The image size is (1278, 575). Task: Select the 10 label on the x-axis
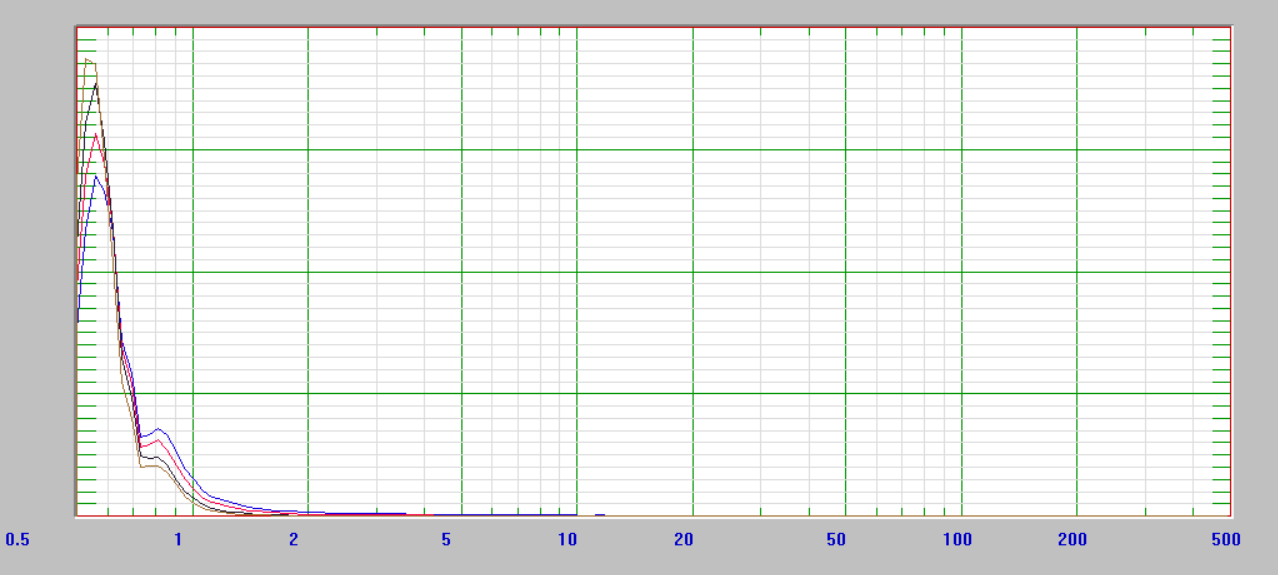[x=567, y=540]
